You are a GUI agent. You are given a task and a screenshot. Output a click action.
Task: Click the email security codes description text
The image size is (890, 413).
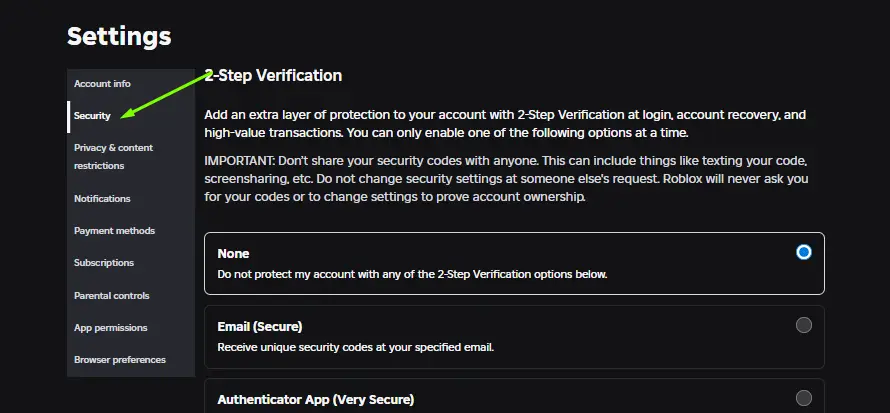(x=356, y=347)
